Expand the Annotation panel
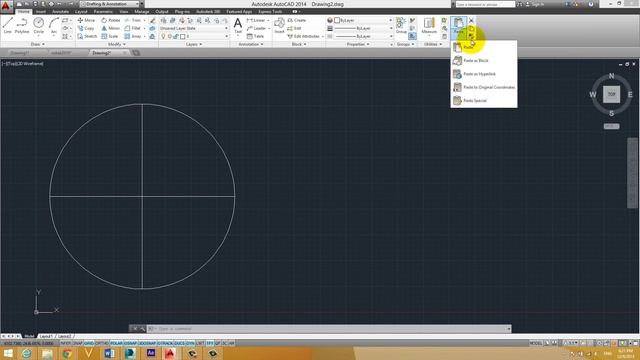640x360 pixels. [x=251, y=44]
